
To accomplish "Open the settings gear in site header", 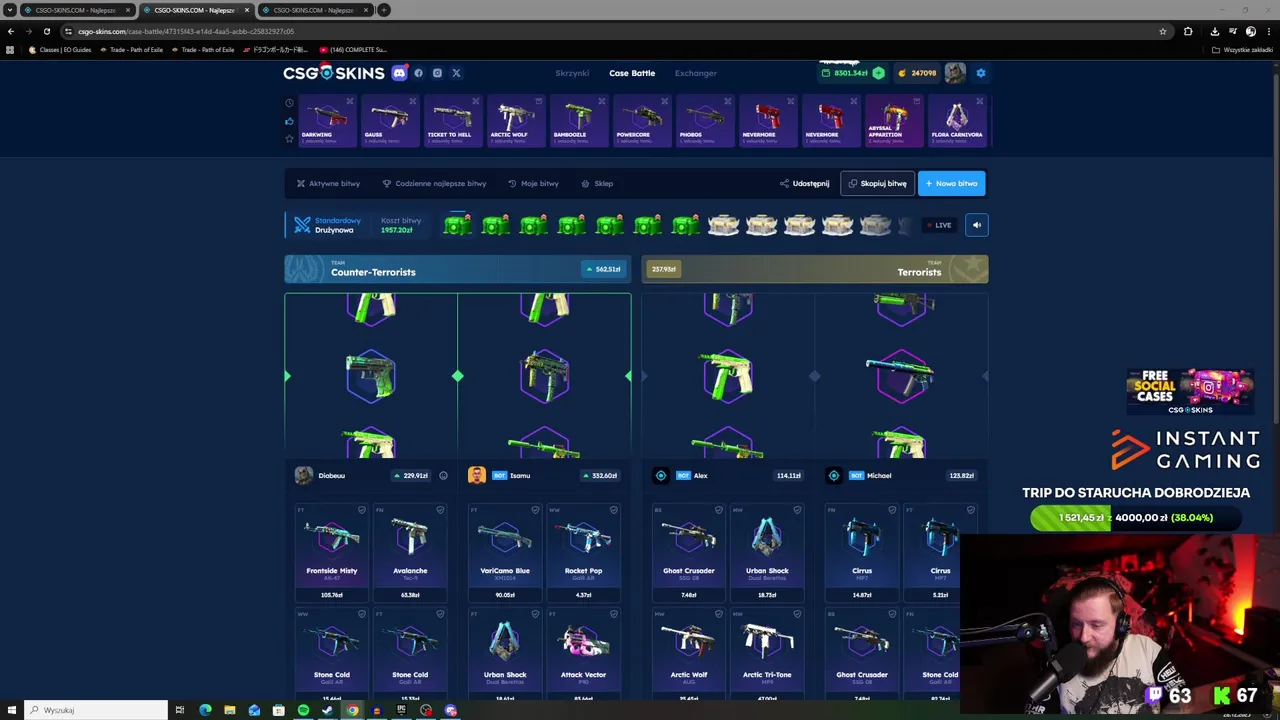I will coord(981,73).
